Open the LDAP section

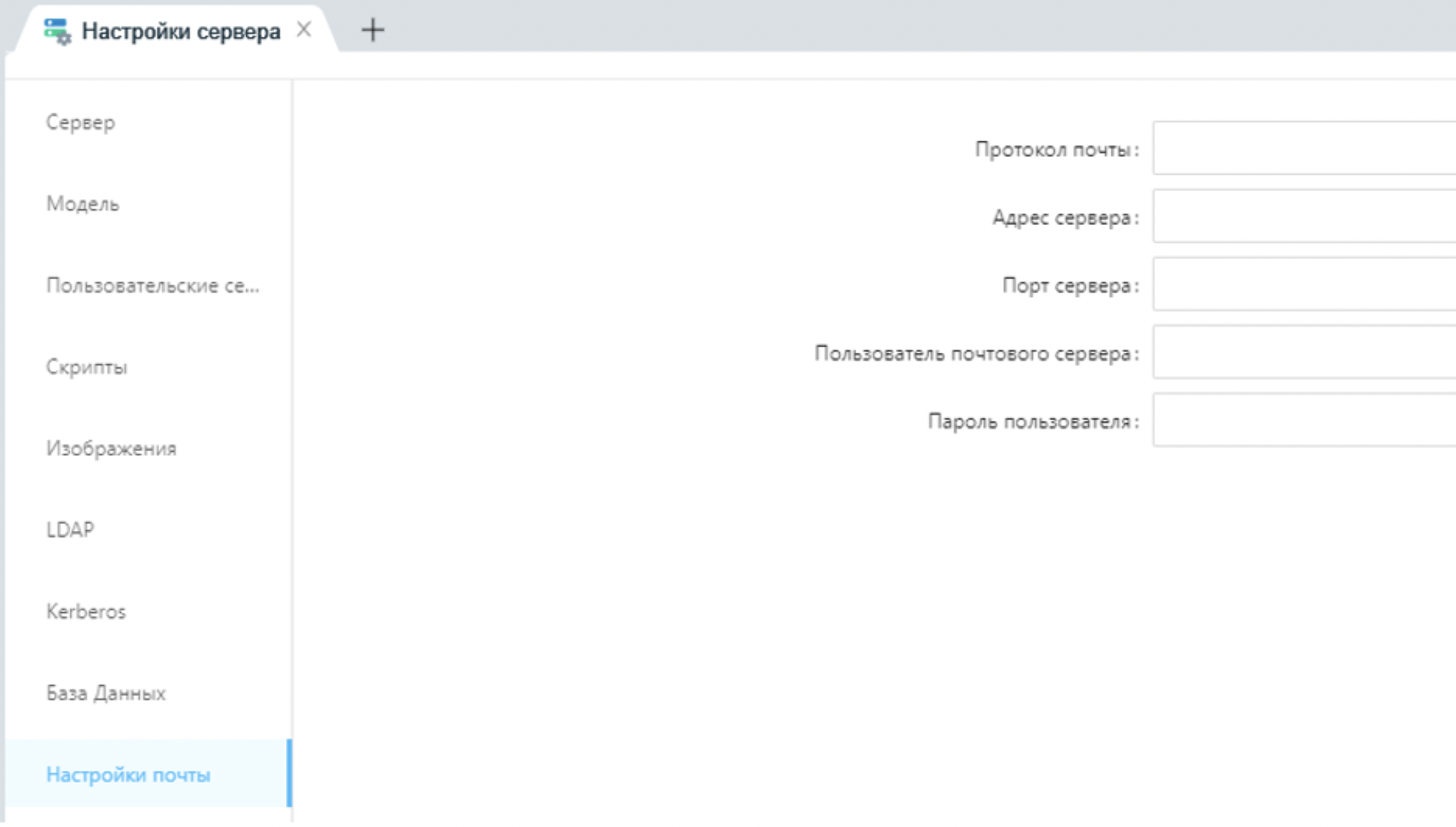70,529
